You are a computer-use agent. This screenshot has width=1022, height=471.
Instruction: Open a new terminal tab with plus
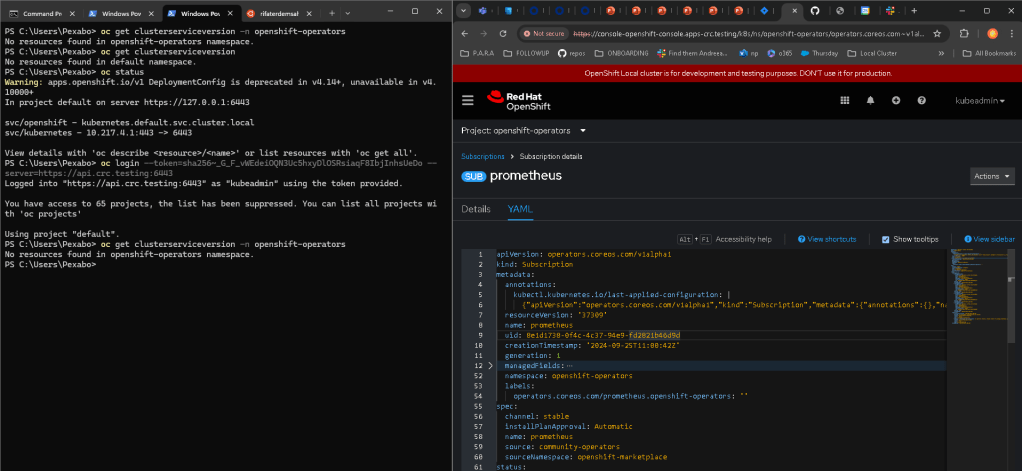(x=332, y=12)
